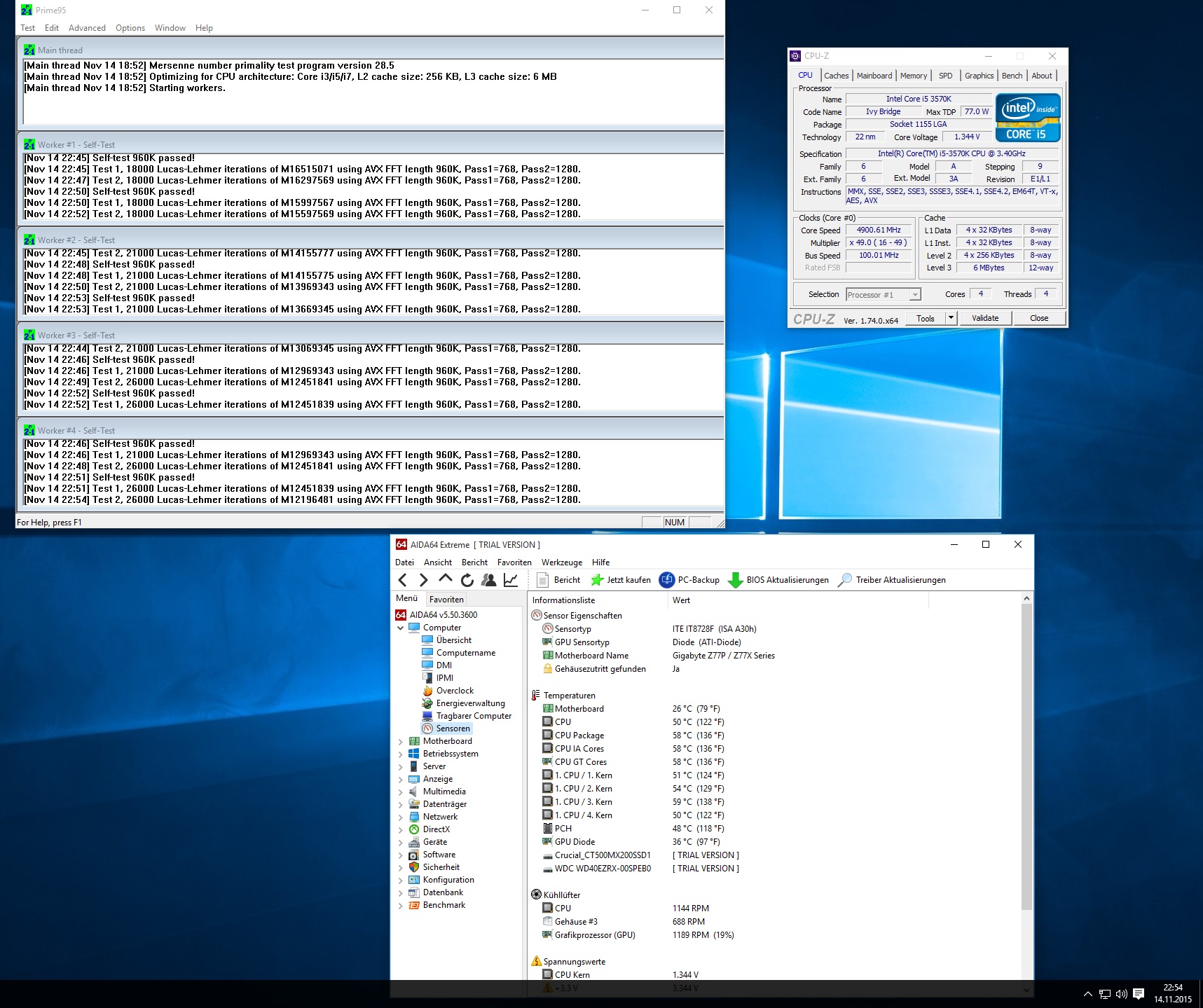1203x1008 pixels.
Task: Open the volume control in system tray
Action: (x=1121, y=994)
